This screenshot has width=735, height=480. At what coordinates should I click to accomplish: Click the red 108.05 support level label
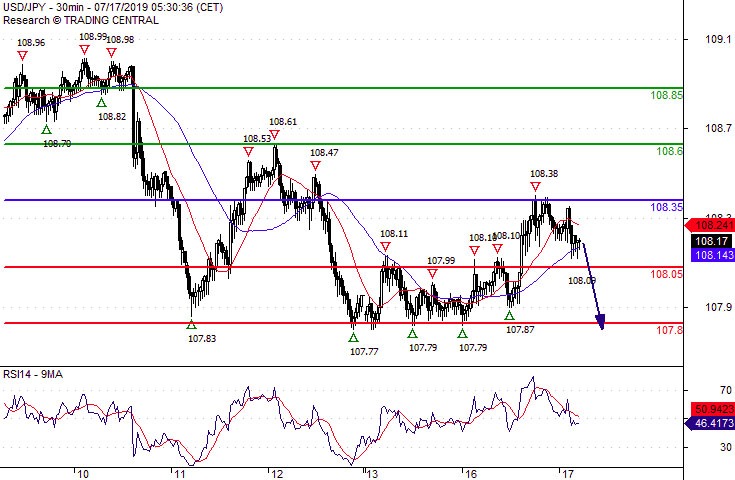(x=666, y=274)
